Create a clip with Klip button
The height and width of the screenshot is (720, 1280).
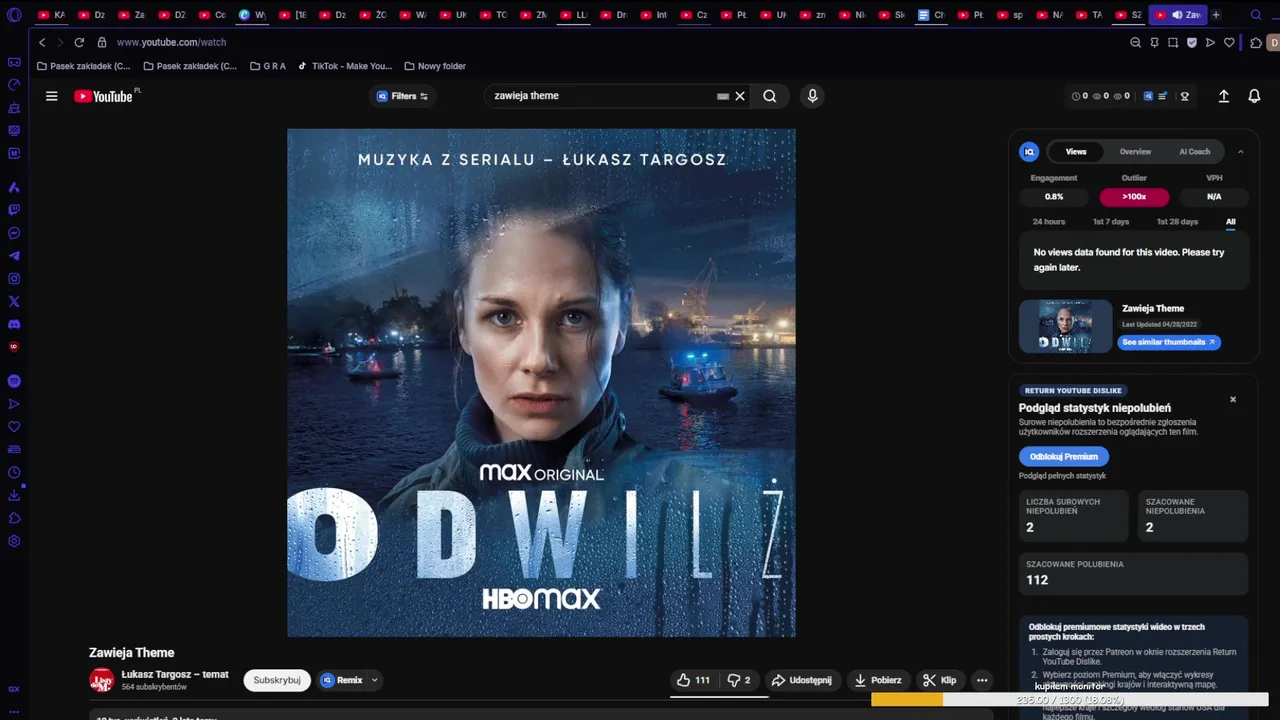point(939,680)
